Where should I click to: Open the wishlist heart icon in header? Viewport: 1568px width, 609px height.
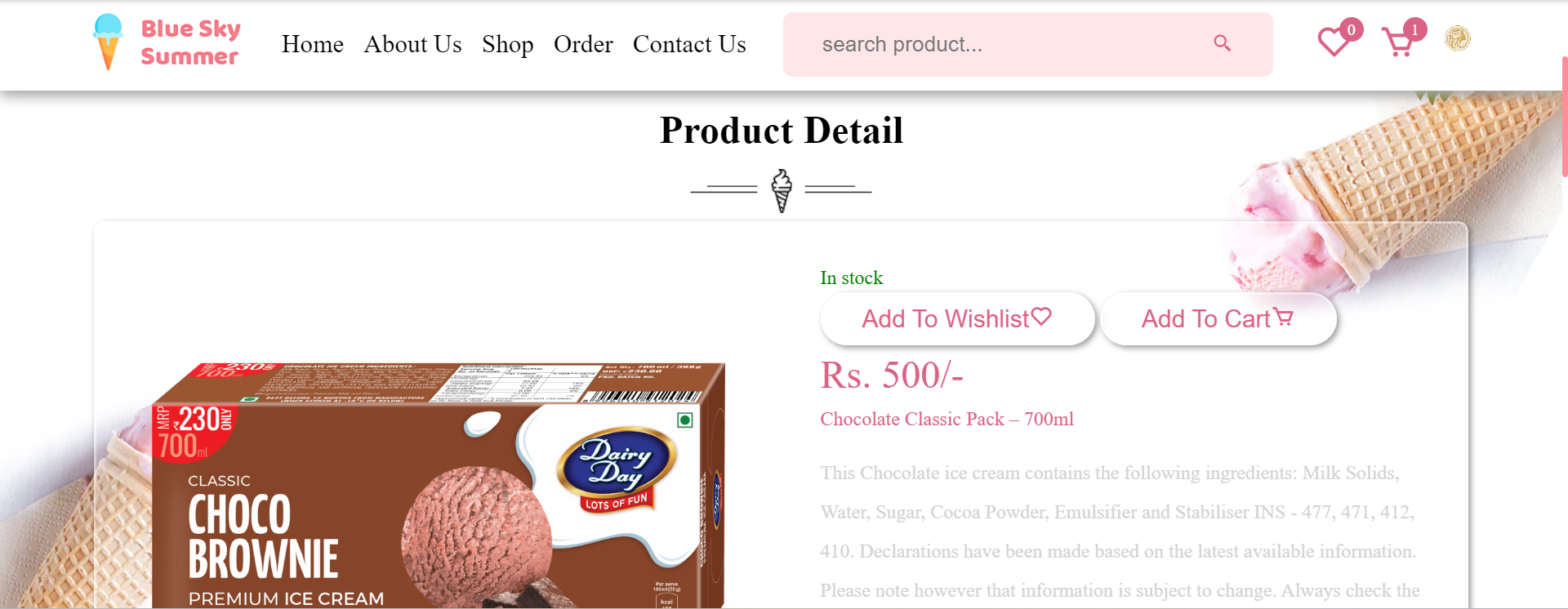point(1333,42)
